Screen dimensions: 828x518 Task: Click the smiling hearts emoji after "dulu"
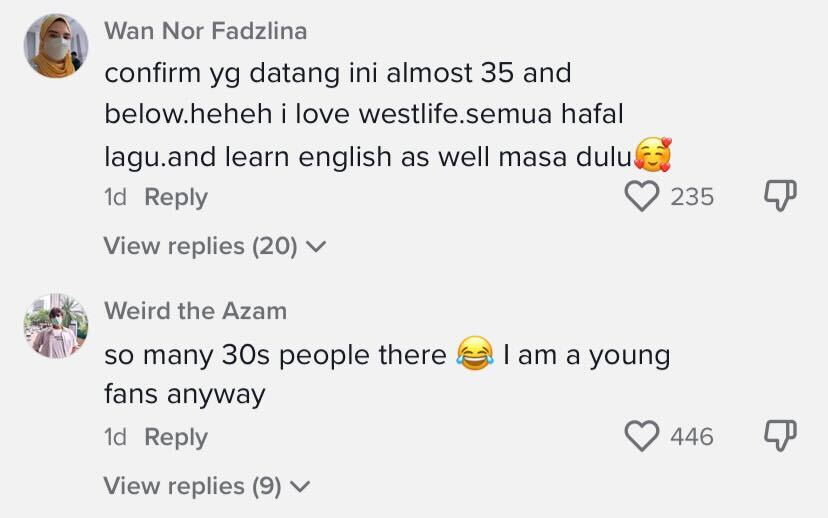pyautogui.click(x=652, y=155)
